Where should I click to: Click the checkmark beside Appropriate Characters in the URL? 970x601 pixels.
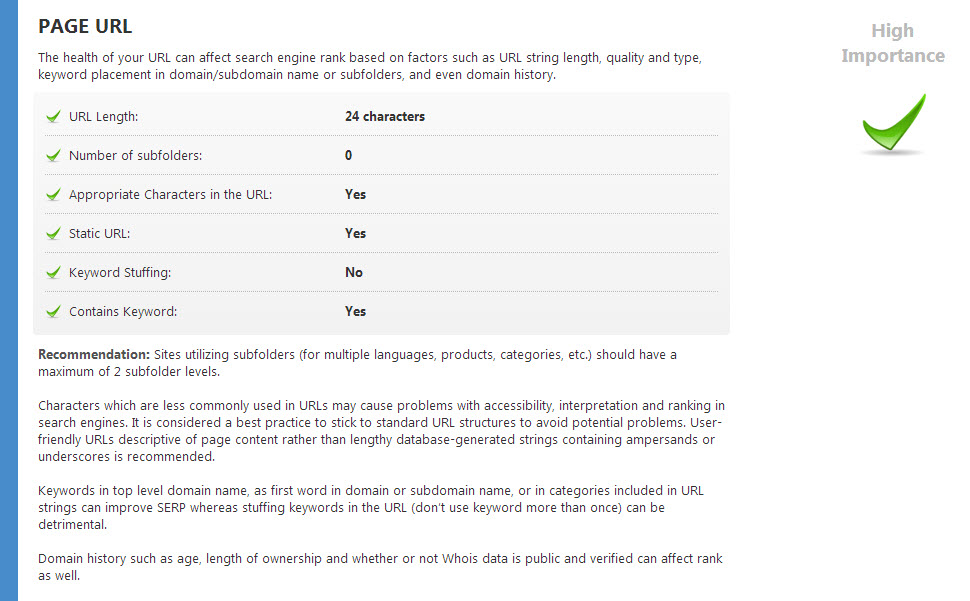click(x=53, y=195)
